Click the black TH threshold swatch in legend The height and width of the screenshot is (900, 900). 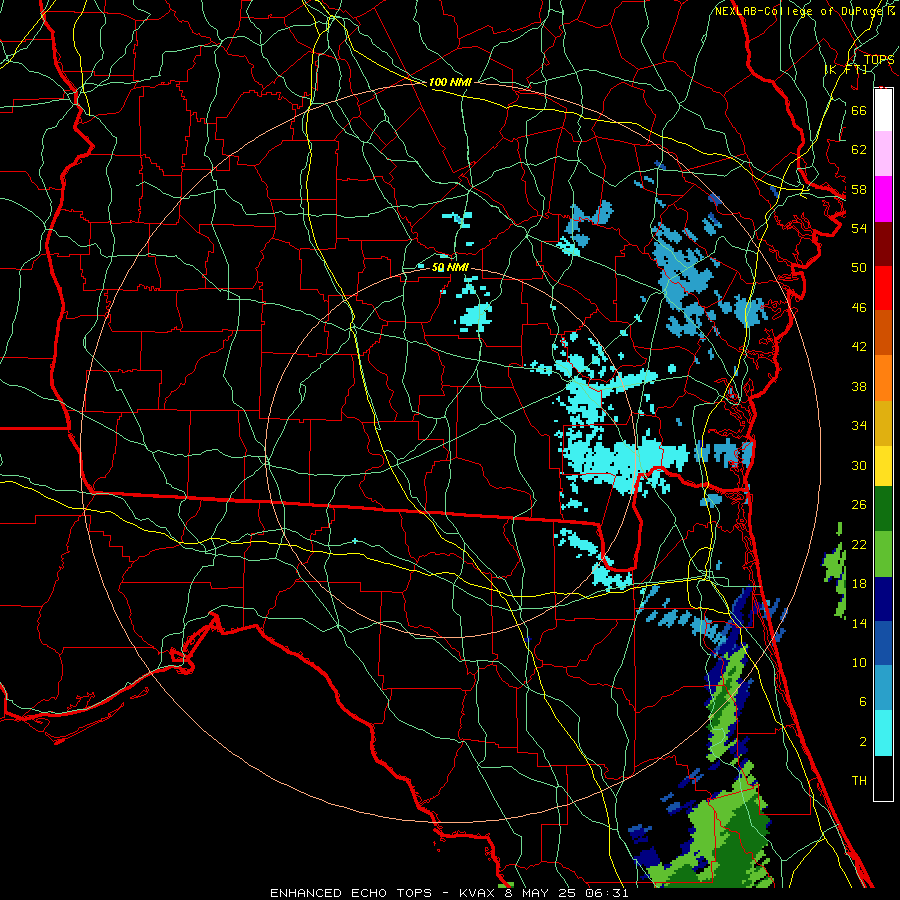pos(883,778)
